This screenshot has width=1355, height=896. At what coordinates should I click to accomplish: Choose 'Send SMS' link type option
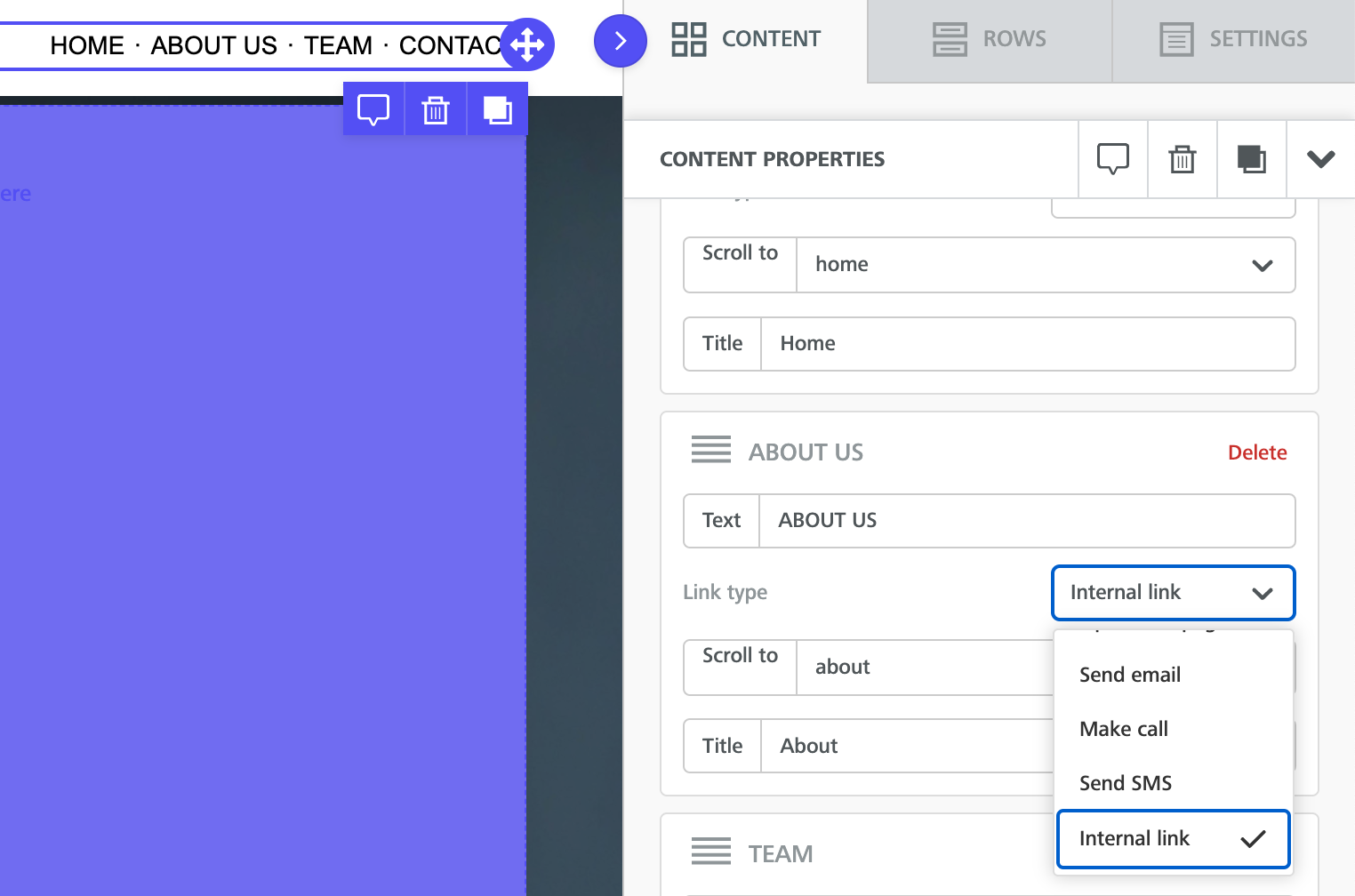[1174, 783]
